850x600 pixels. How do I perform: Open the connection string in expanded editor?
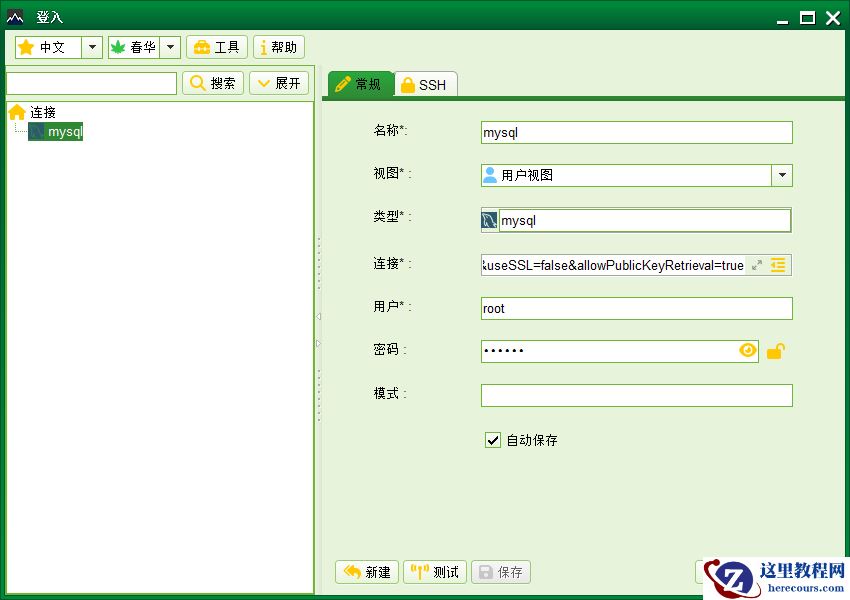(x=758, y=265)
